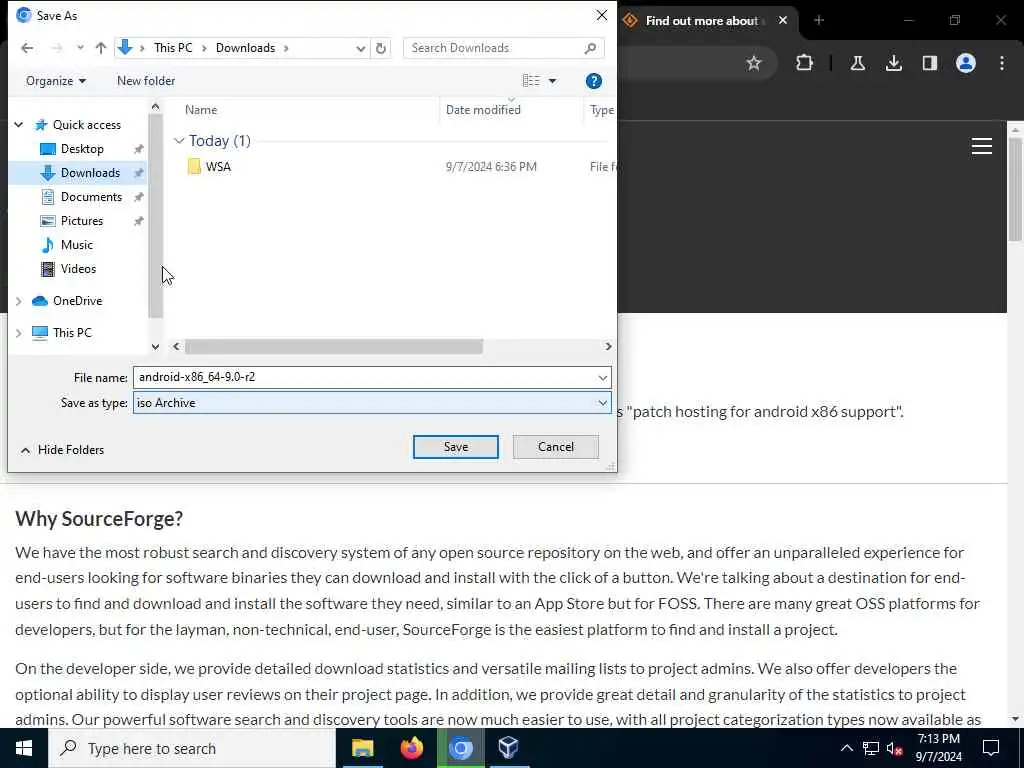Click the navigation pane down scroll arrow
The width and height of the screenshot is (1024, 768).
coord(155,346)
